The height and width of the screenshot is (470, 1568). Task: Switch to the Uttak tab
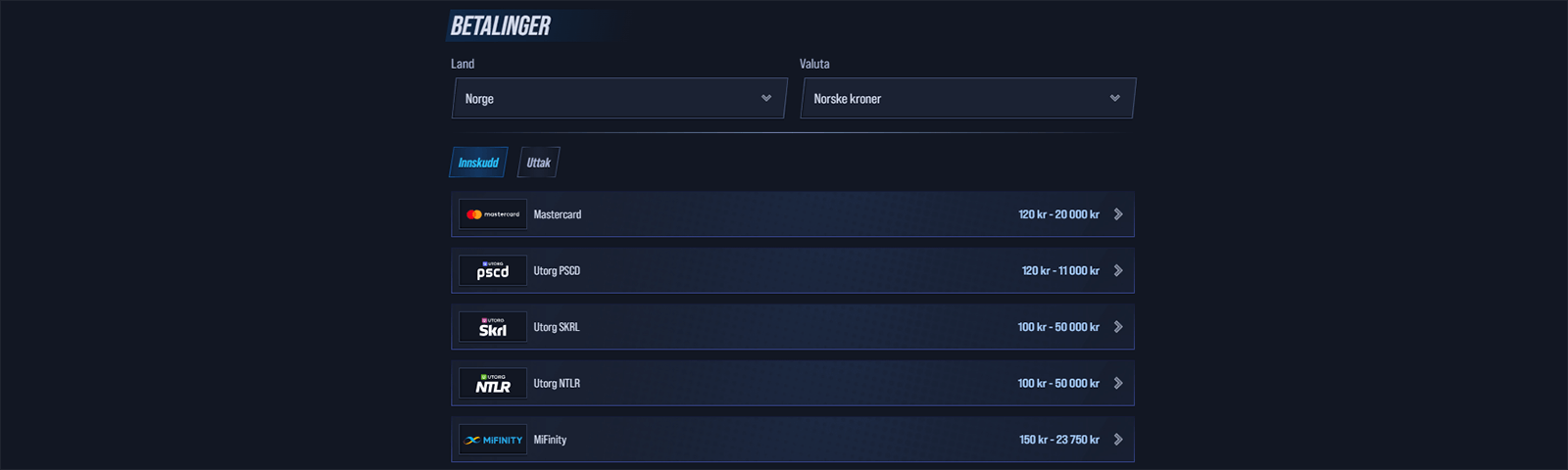click(538, 163)
